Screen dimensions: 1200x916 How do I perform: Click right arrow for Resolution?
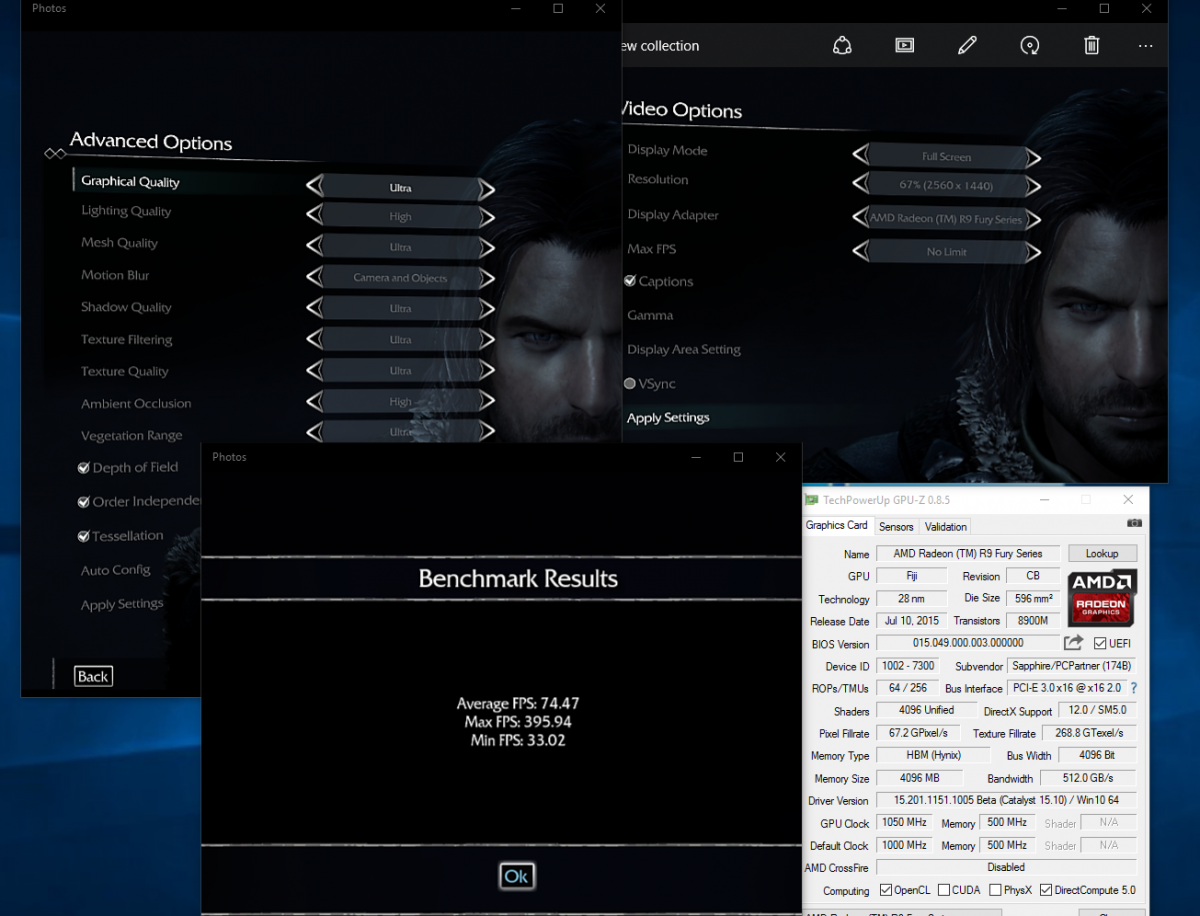pos(1033,186)
